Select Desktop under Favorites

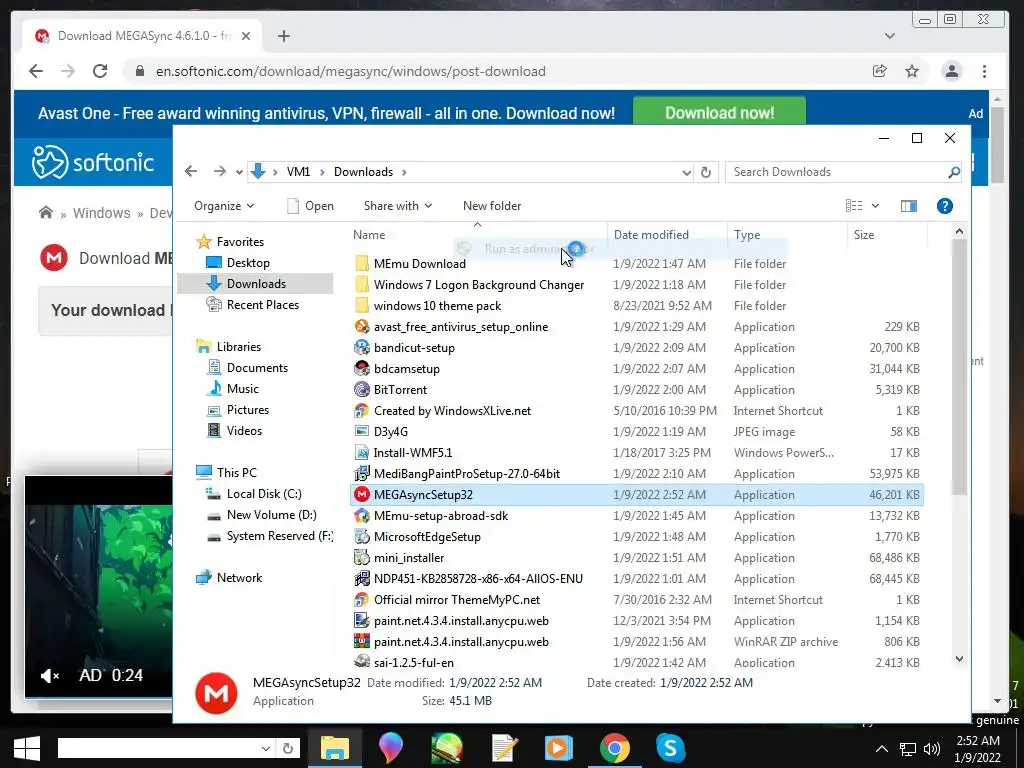click(248, 263)
